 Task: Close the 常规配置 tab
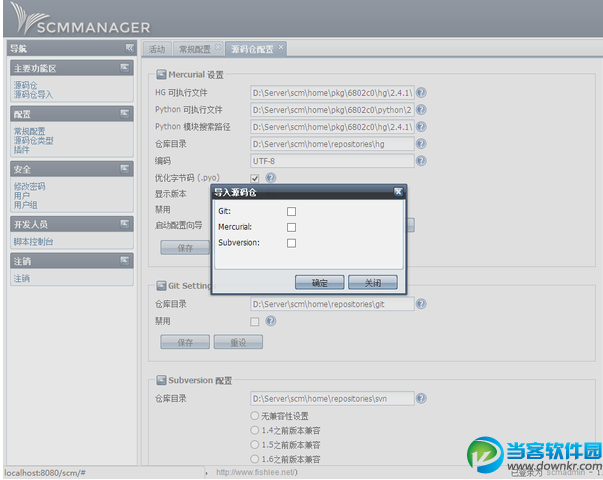click(x=218, y=47)
